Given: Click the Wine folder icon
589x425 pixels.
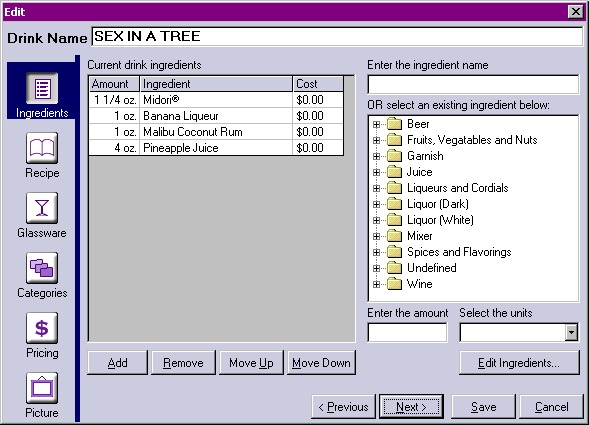Looking at the screenshot, I should coord(394,284).
